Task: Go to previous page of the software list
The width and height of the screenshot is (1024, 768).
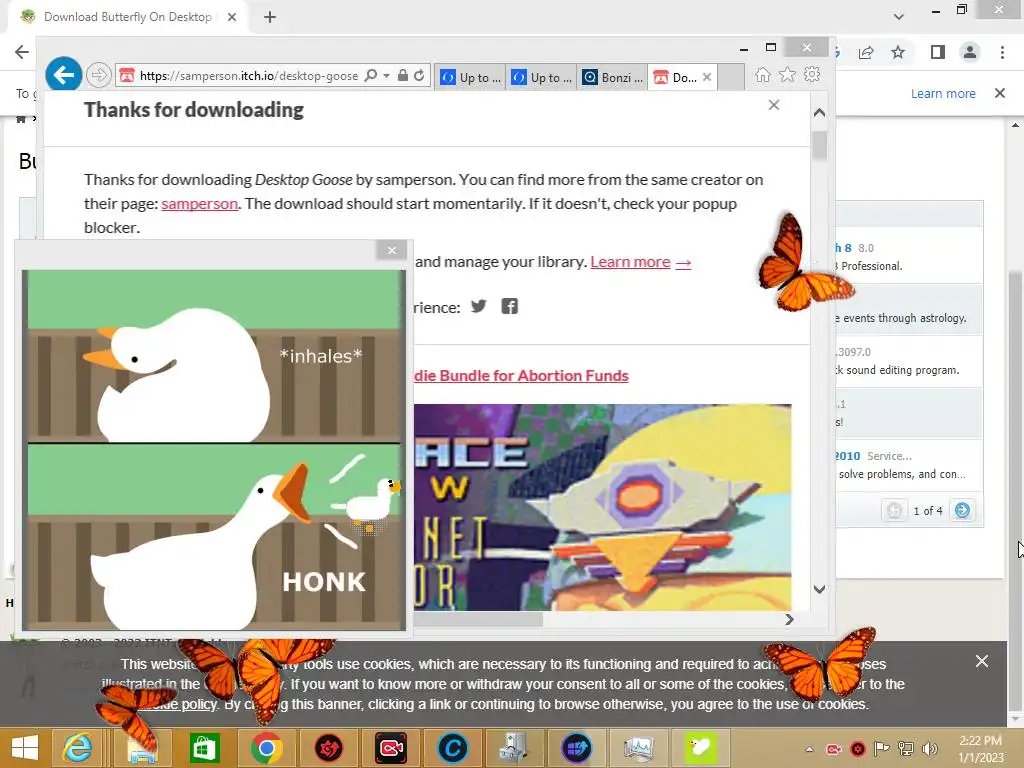Action: pyautogui.click(x=895, y=510)
